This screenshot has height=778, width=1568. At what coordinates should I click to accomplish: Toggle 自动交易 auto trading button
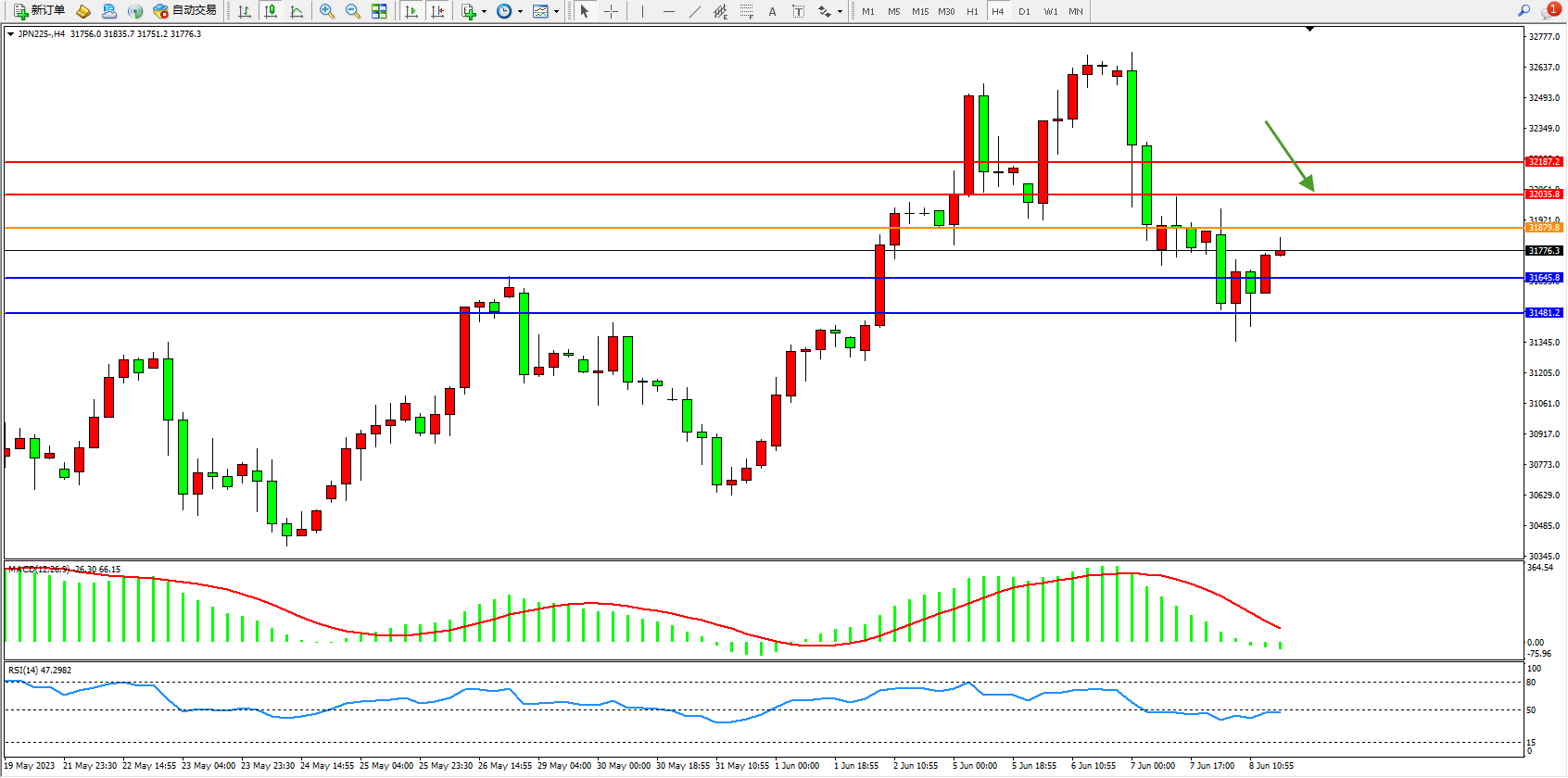[185, 11]
